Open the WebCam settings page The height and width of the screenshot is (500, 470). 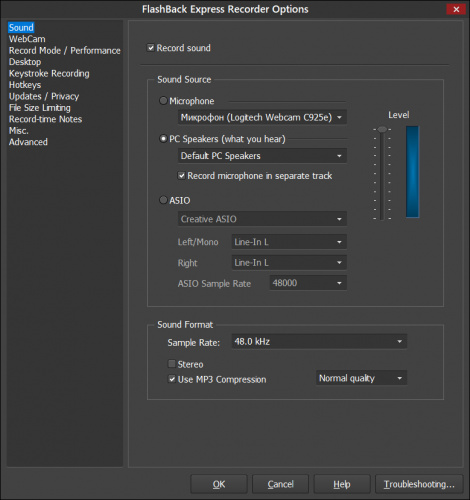click(27, 39)
